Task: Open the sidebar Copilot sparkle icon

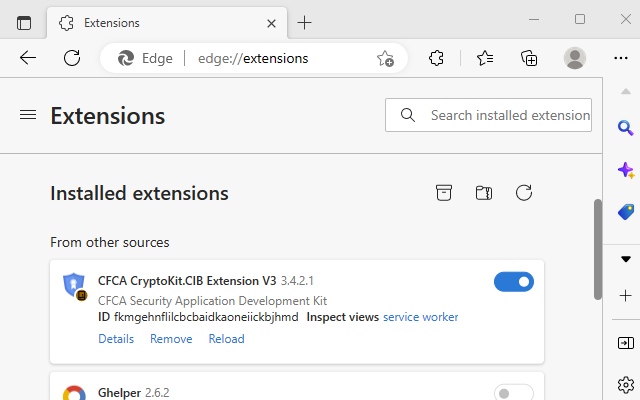Action: coord(625,170)
